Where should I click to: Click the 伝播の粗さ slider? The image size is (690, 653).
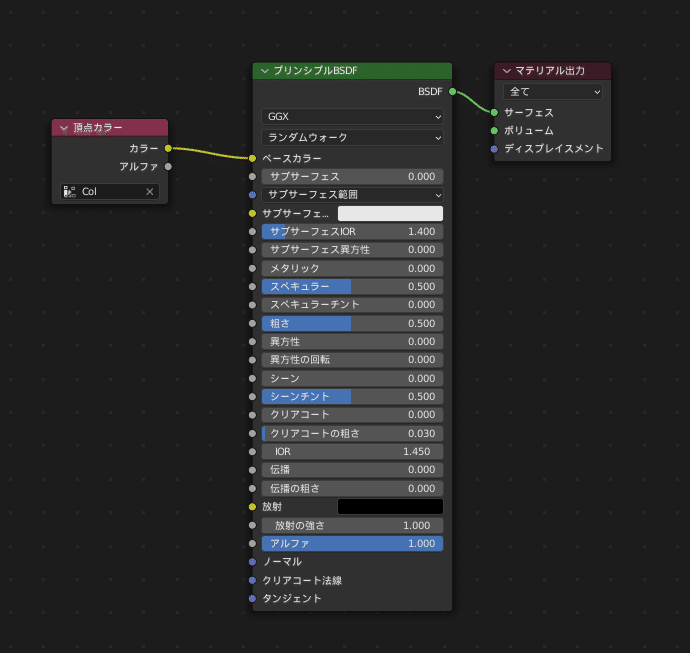point(352,488)
